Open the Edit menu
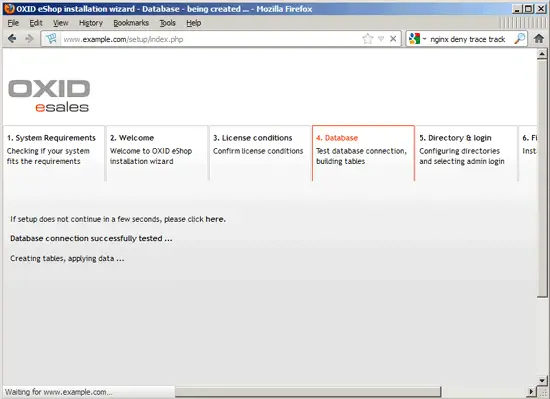 [36, 23]
